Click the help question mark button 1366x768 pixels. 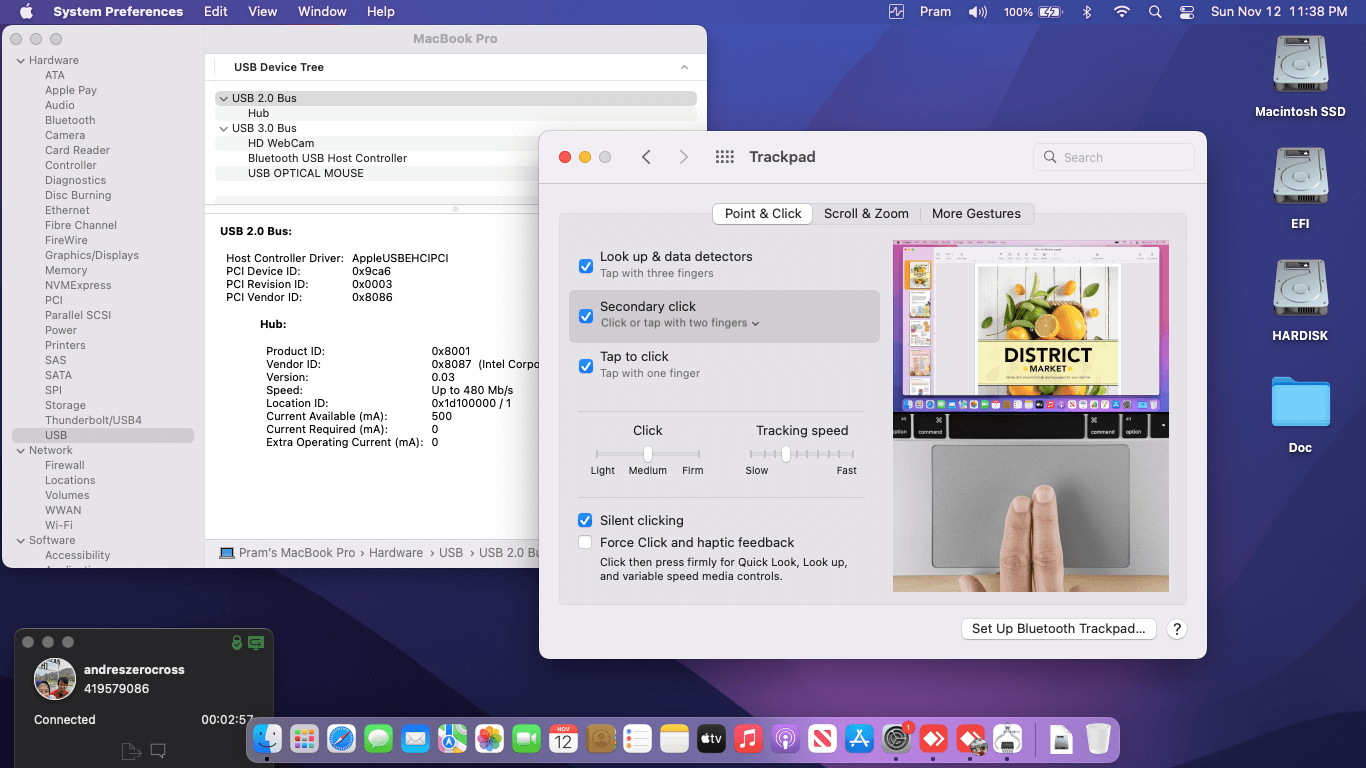pos(1177,629)
